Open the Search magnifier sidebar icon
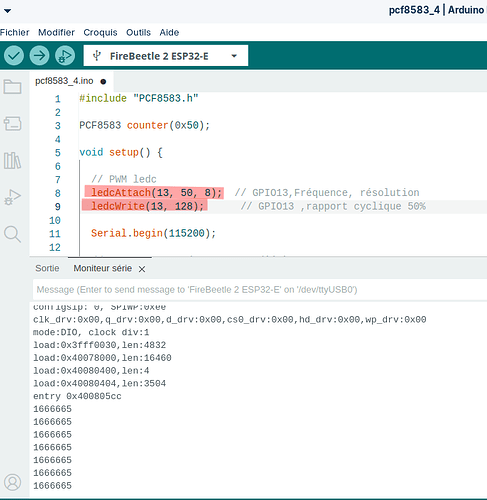Screen dimensions: 487x500 click(x=13, y=234)
